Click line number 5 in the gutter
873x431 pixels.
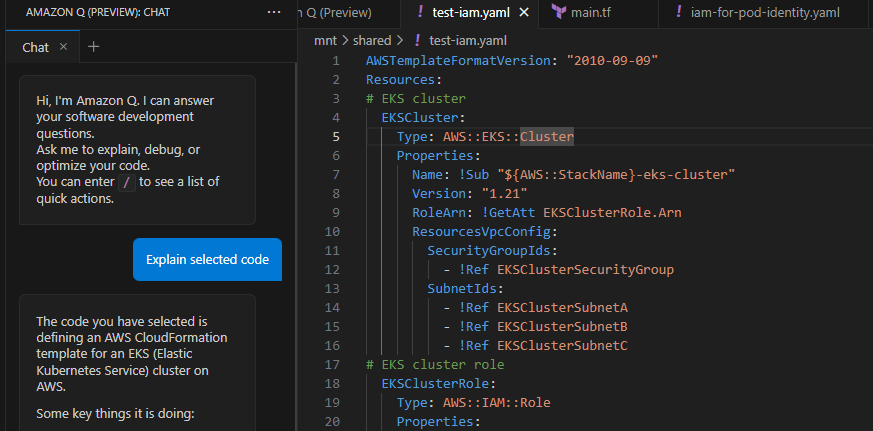(x=336, y=136)
